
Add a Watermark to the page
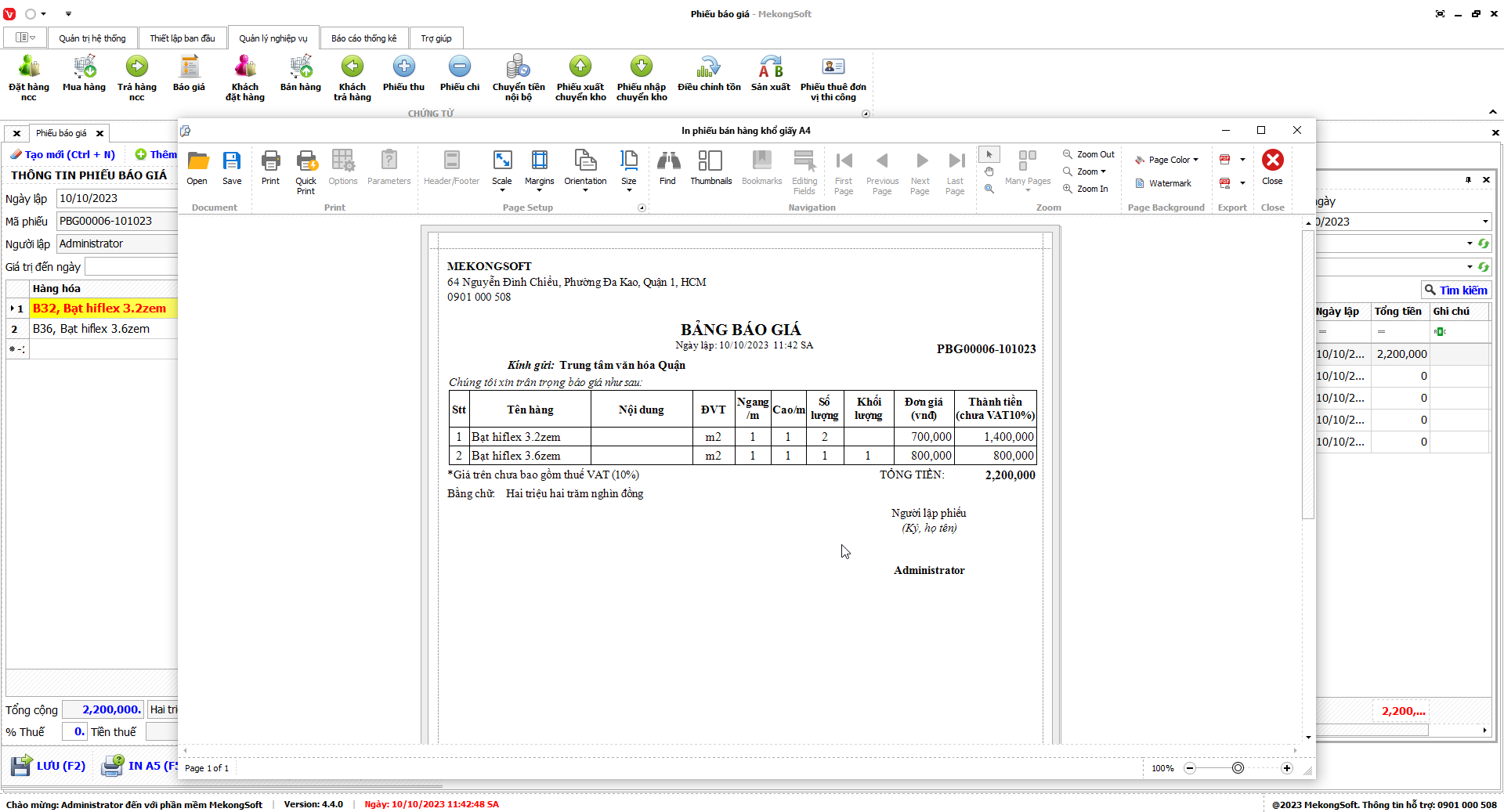click(1163, 183)
